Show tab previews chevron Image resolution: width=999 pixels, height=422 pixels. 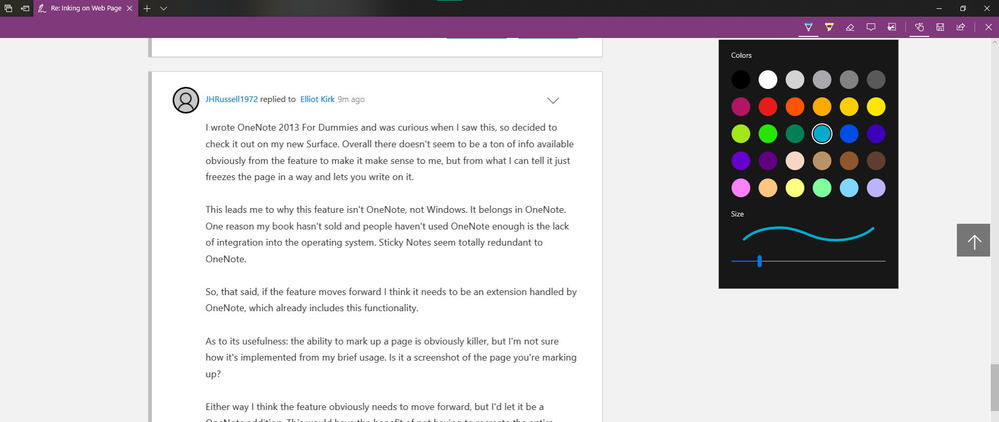click(x=164, y=8)
